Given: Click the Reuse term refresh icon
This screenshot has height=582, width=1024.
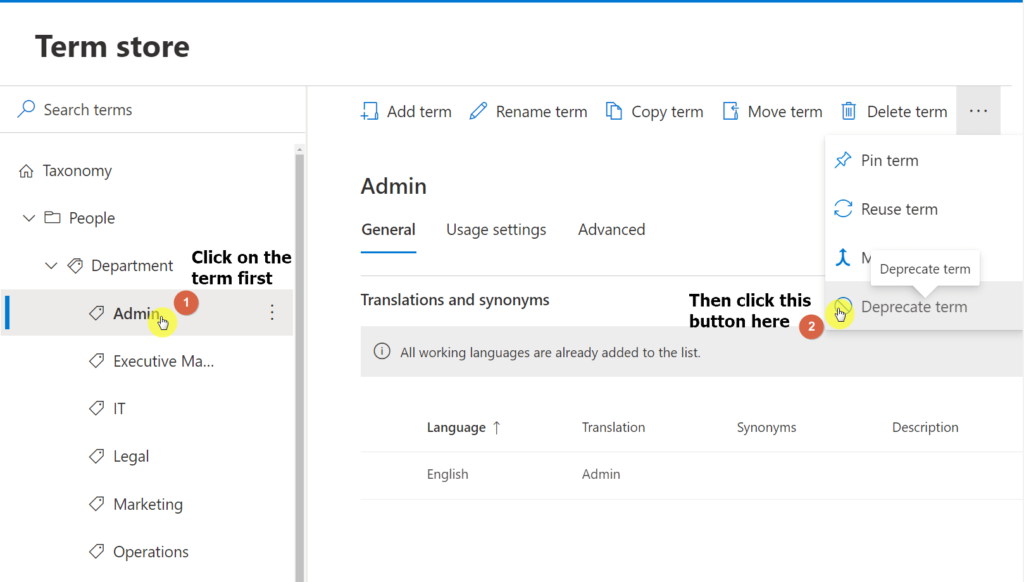Looking at the screenshot, I should pos(843,209).
